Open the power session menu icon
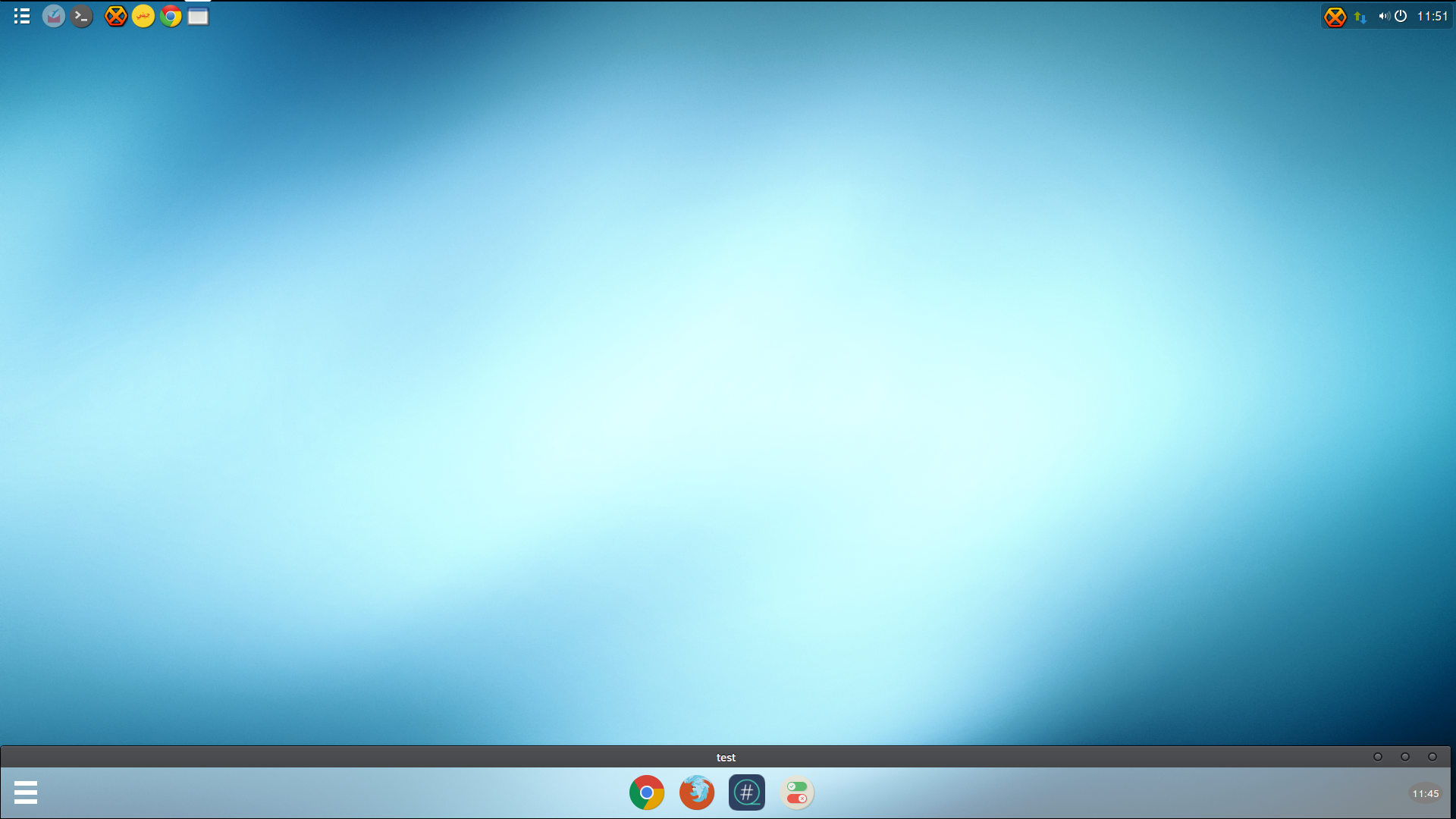The width and height of the screenshot is (1456, 819). click(x=1401, y=16)
